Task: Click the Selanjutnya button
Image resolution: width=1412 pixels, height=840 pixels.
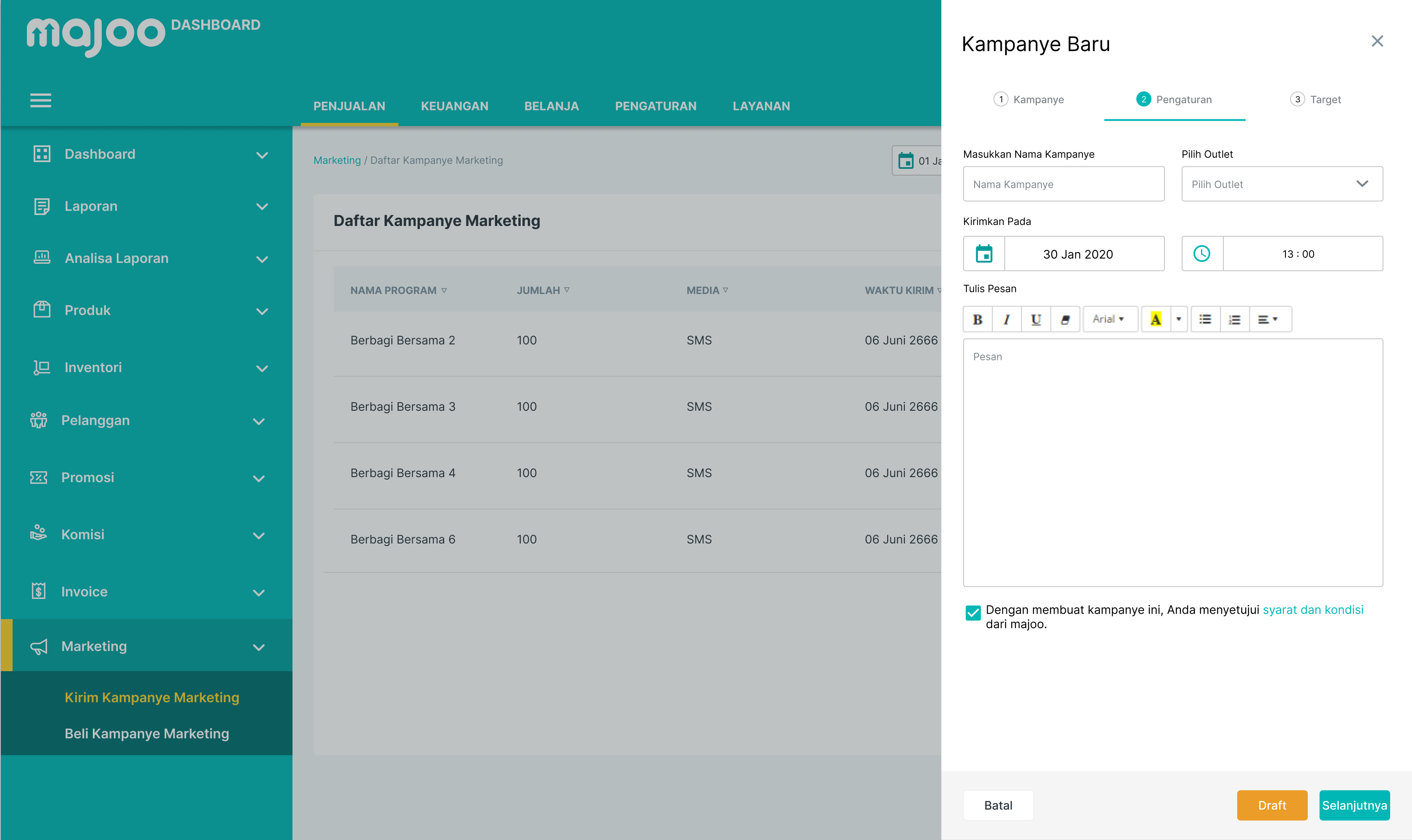Action: tap(1355, 805)
